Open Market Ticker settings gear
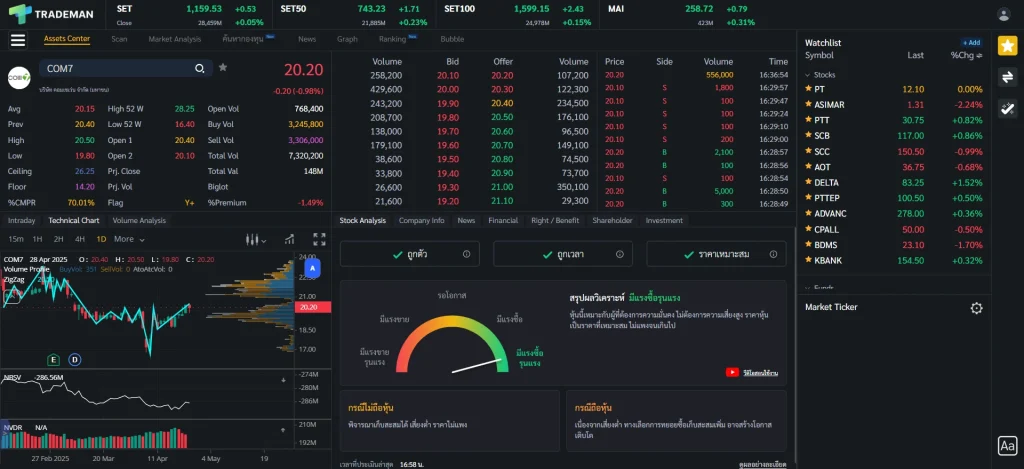1024x469 pixels. (976, 308)
